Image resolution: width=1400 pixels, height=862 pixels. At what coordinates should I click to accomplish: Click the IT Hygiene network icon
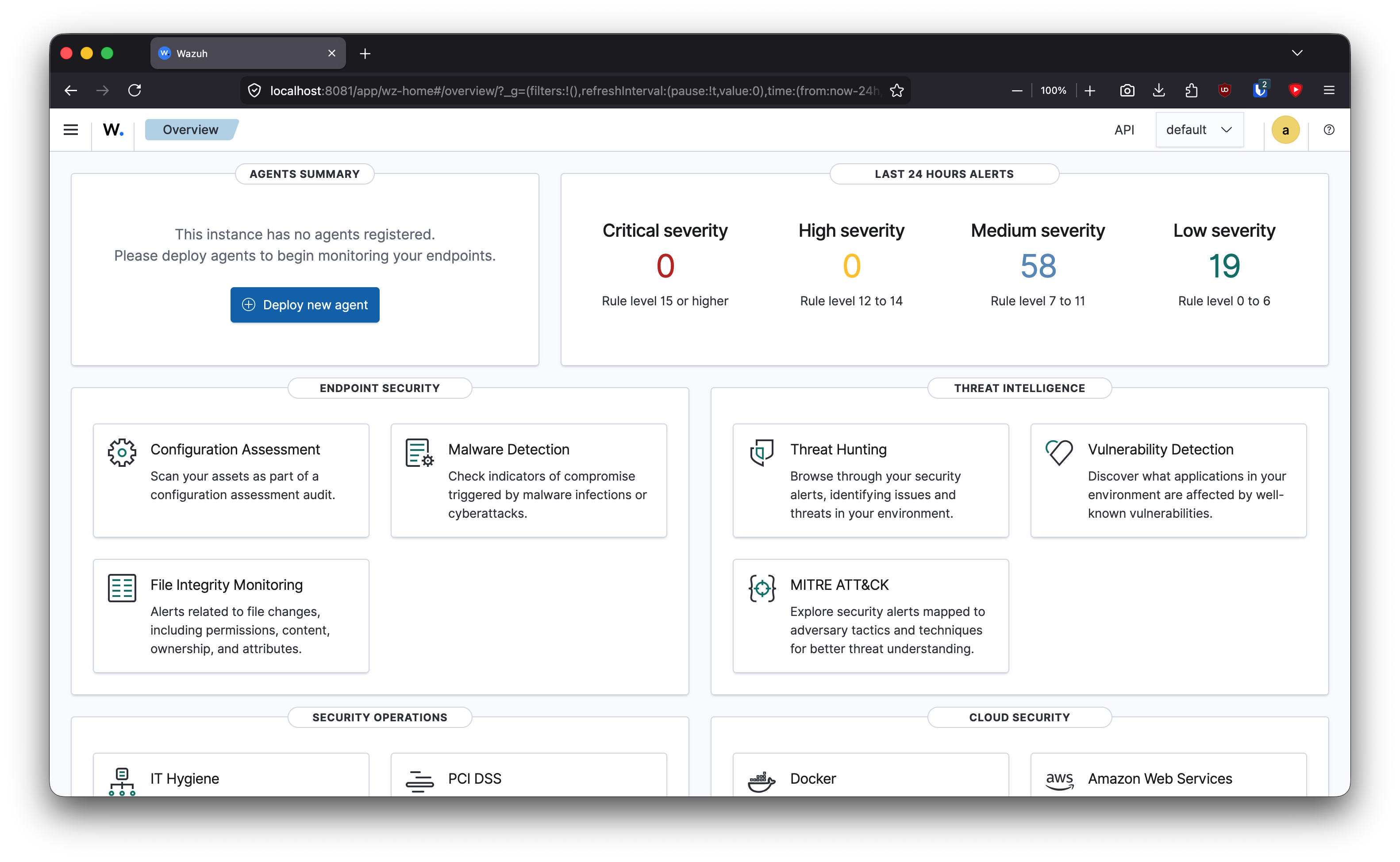pos(121,781)
